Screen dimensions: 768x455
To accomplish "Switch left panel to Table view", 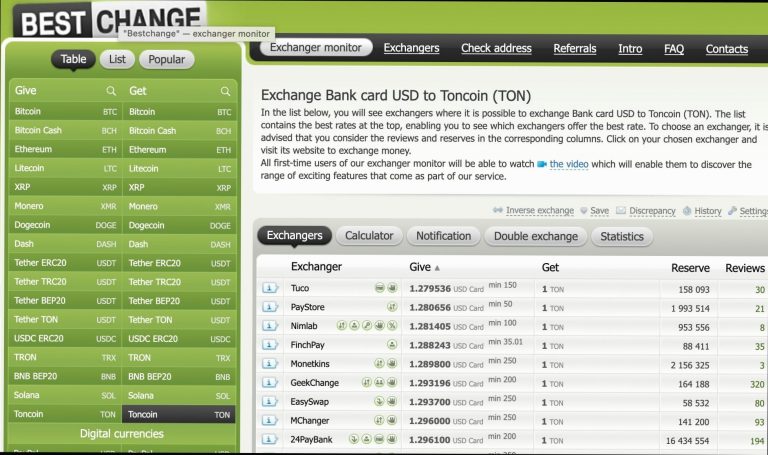I will point(73,59).
